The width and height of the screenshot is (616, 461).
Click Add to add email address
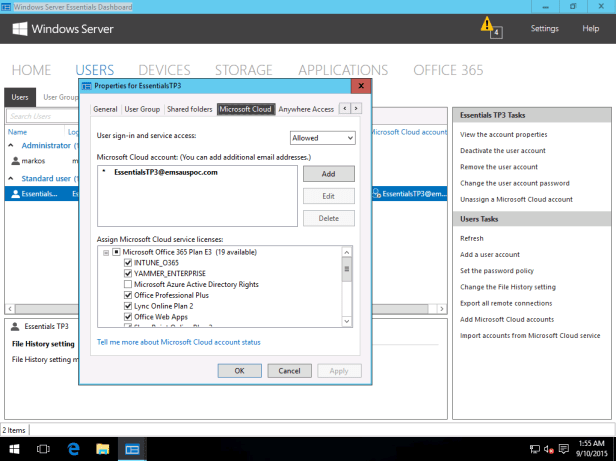328,174
